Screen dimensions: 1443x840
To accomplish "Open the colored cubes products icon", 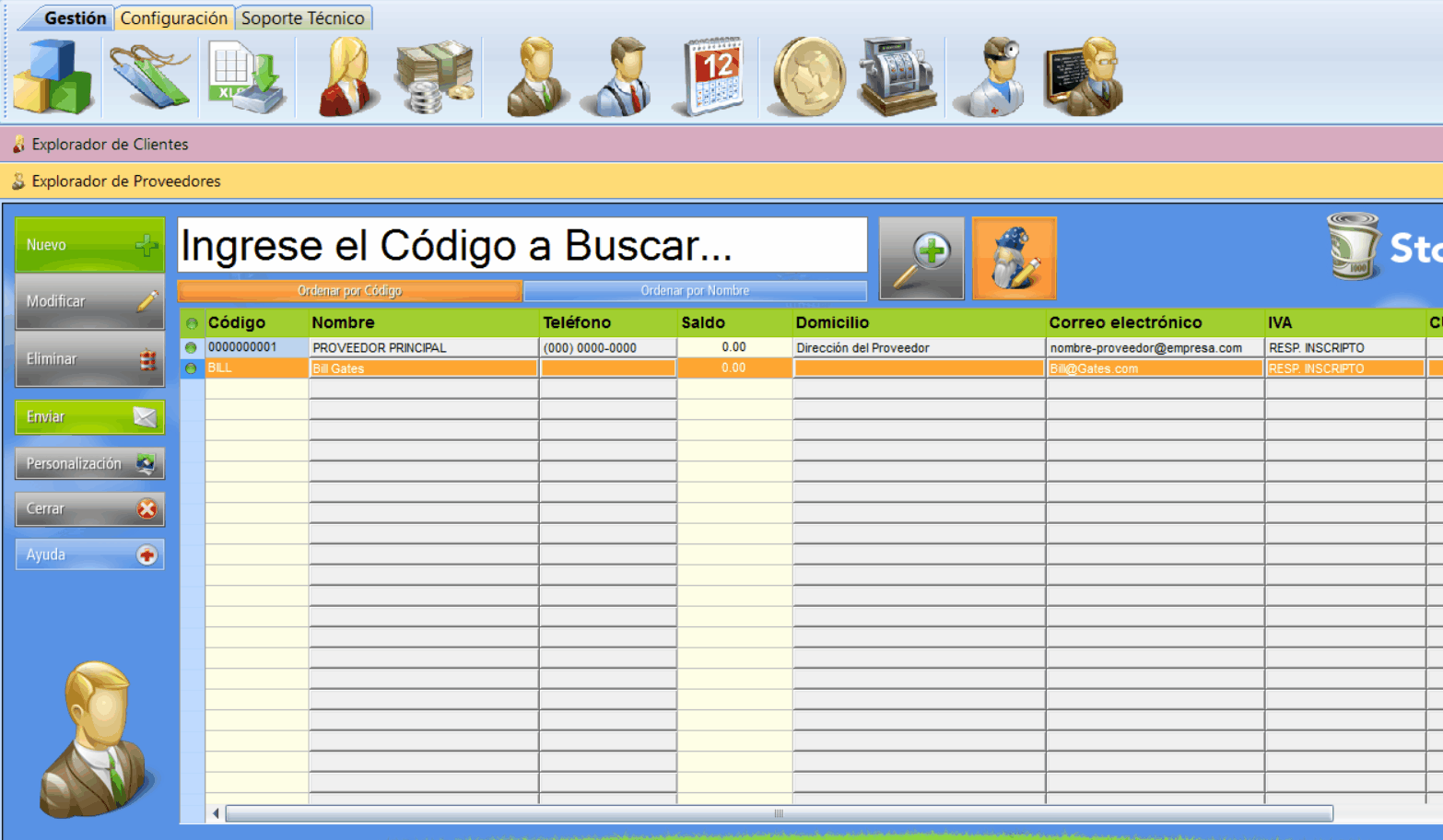I will pyautogui.click(x=53, y=77).
